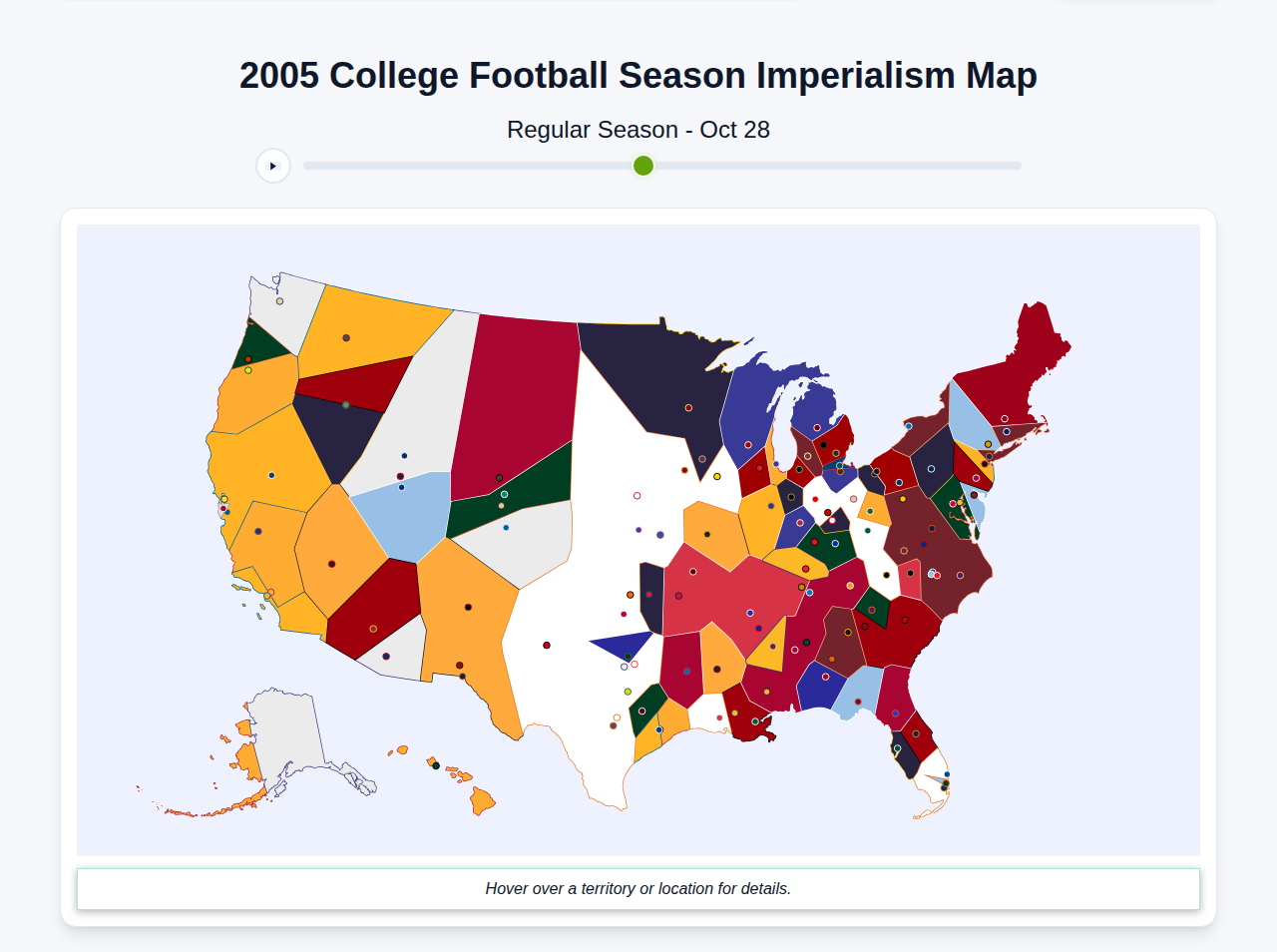The width and height of the screenshot is (1277, 952).
Task: Click the green slider handle on the timeline
Action: pos(642,166)
